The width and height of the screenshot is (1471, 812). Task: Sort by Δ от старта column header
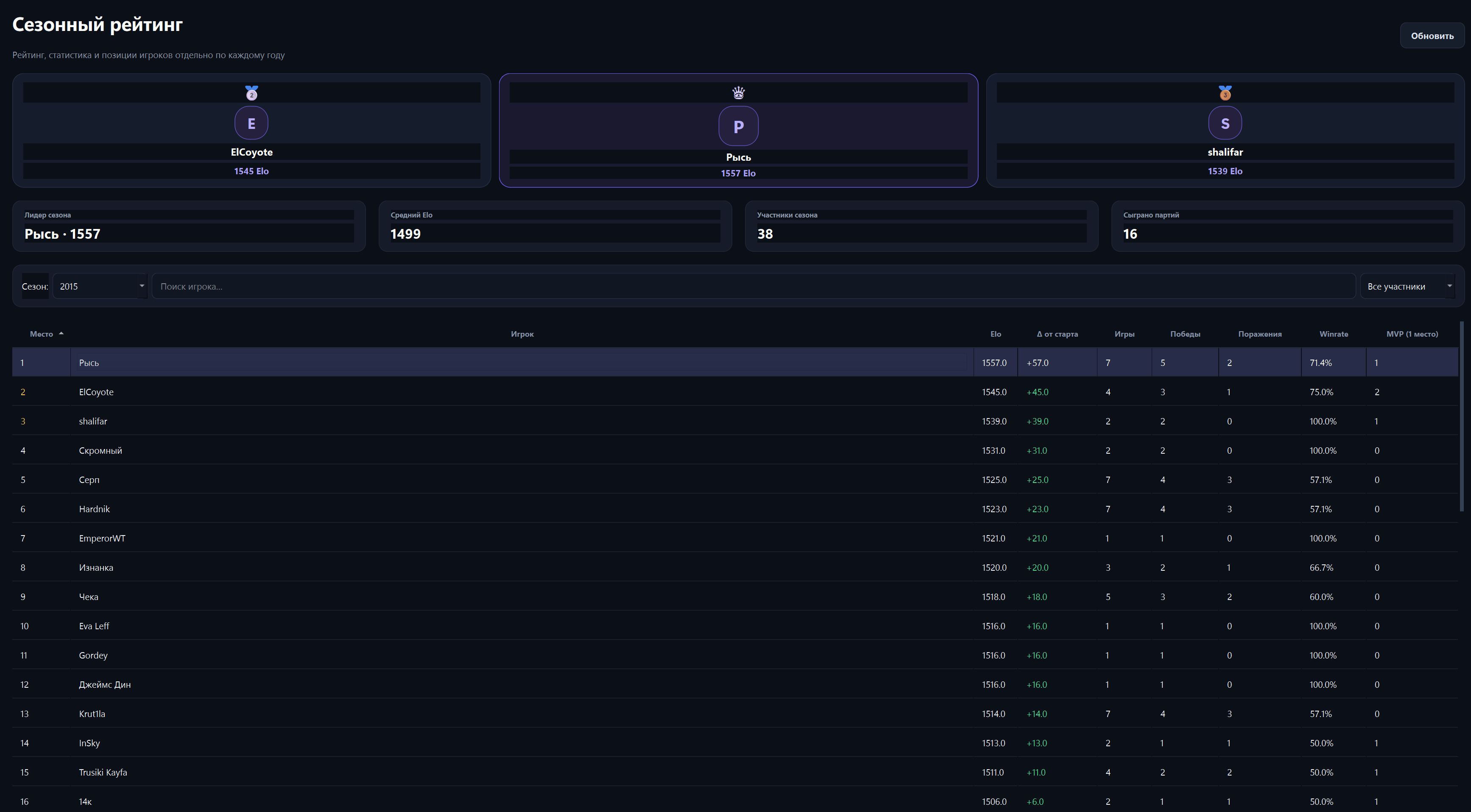click(x=1057, y=334)
